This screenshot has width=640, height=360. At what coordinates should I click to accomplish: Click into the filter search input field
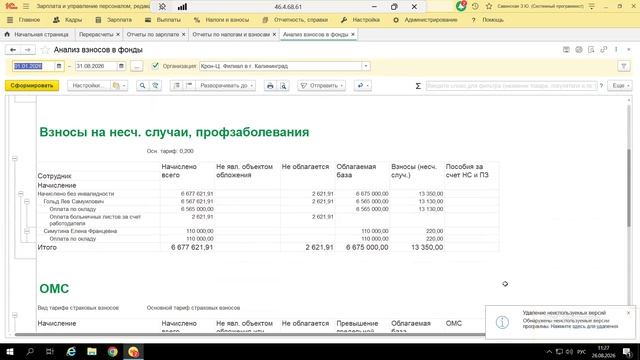tap(511, 86)
